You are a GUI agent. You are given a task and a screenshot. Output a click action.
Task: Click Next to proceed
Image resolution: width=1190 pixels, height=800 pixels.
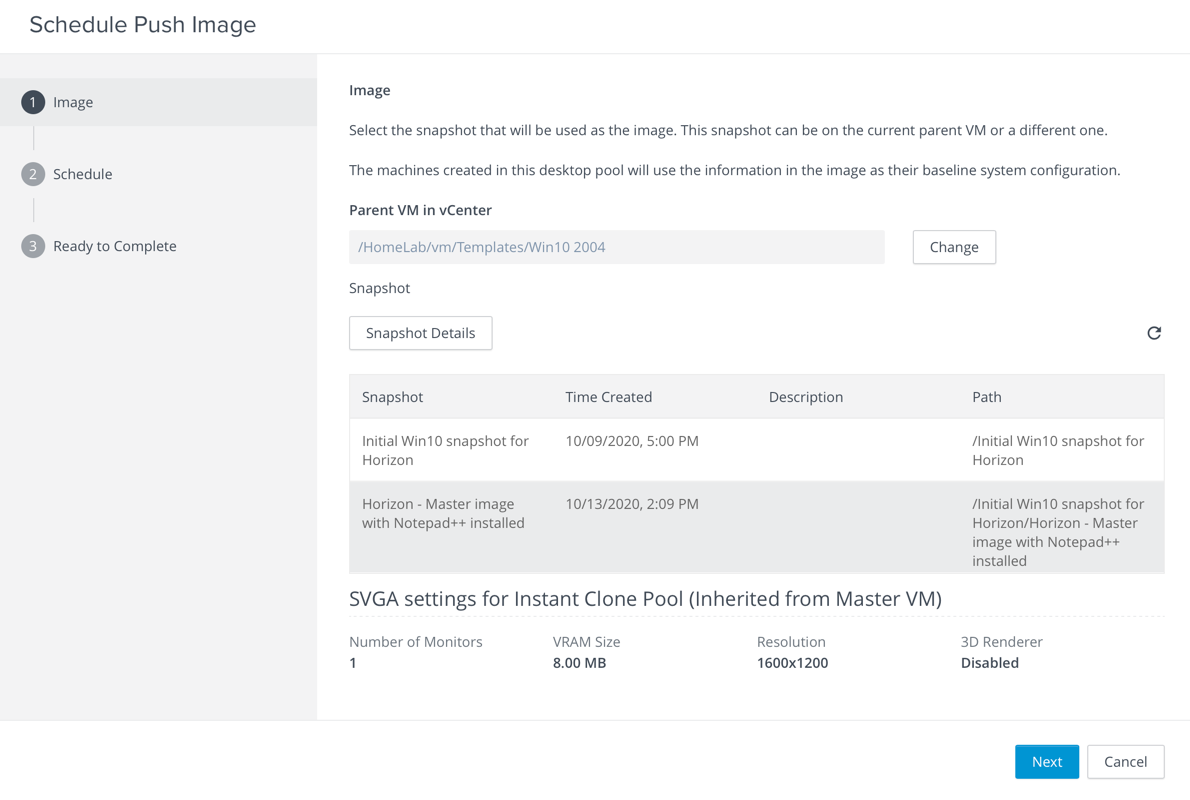tap(1046, 762)
